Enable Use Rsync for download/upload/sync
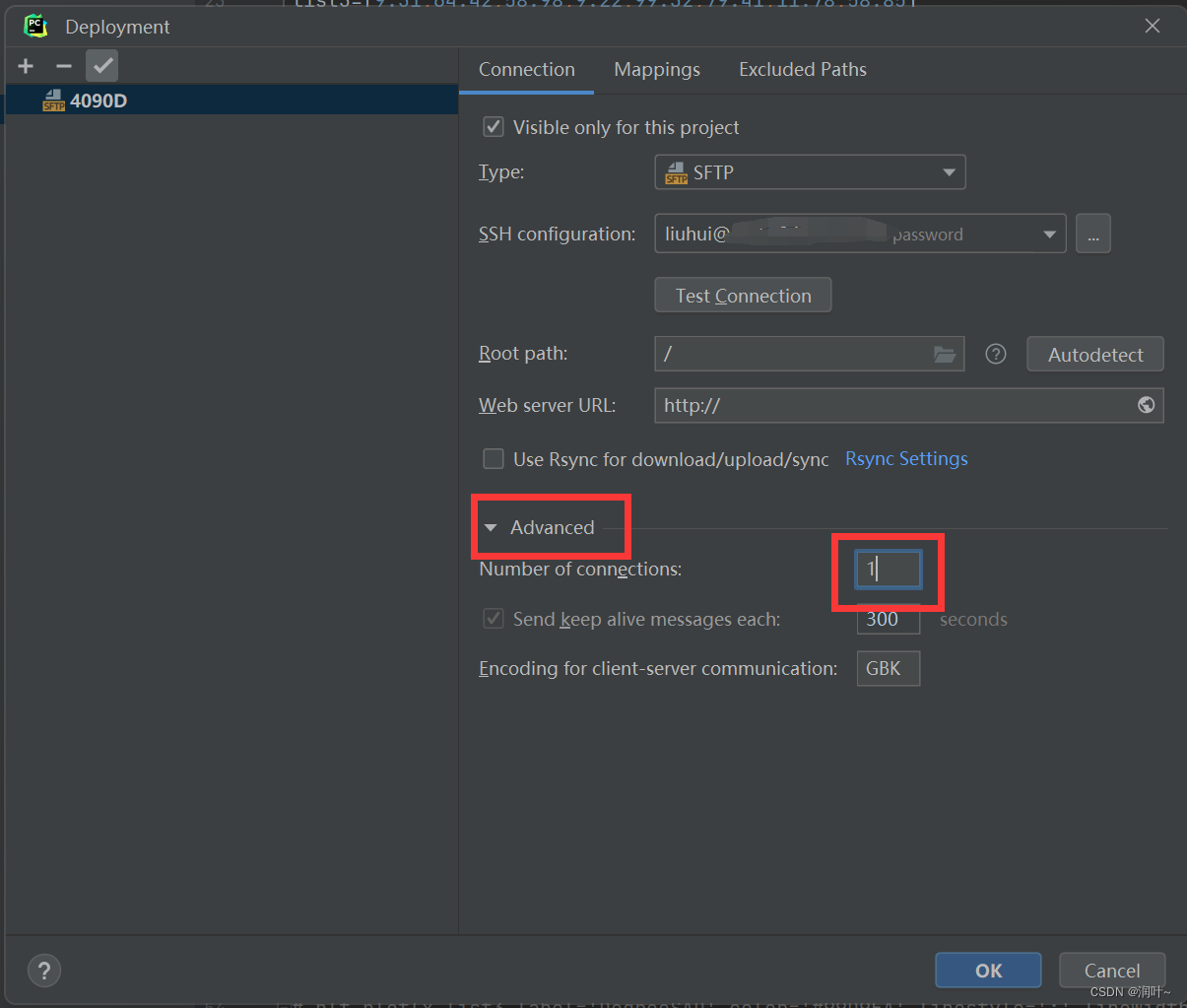1187x1008 pixels. pos(493,458)
